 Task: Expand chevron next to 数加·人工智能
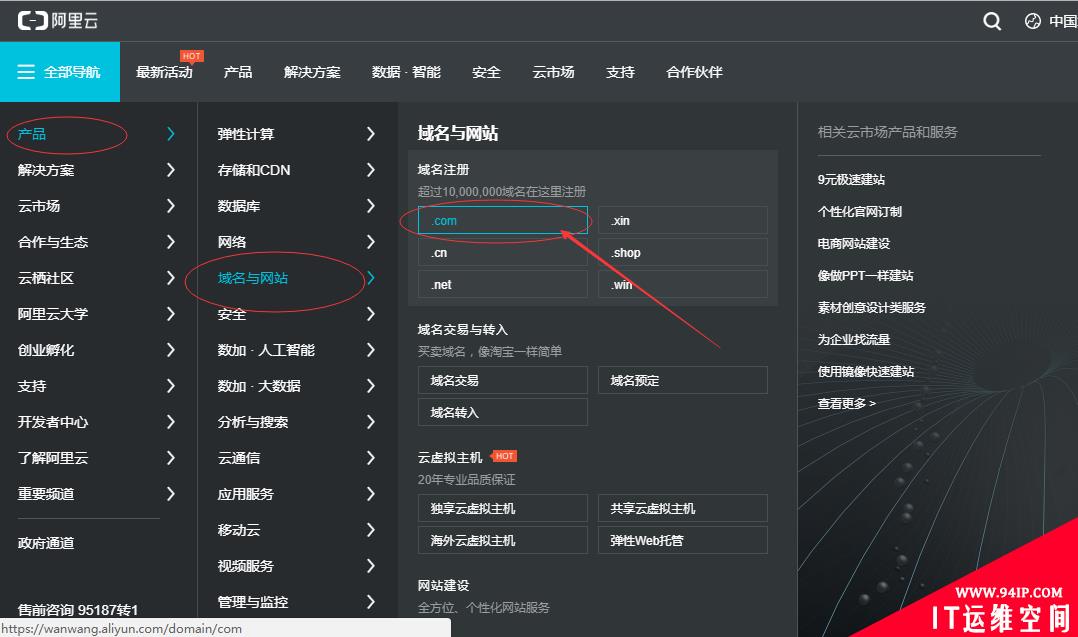point(371,350)
